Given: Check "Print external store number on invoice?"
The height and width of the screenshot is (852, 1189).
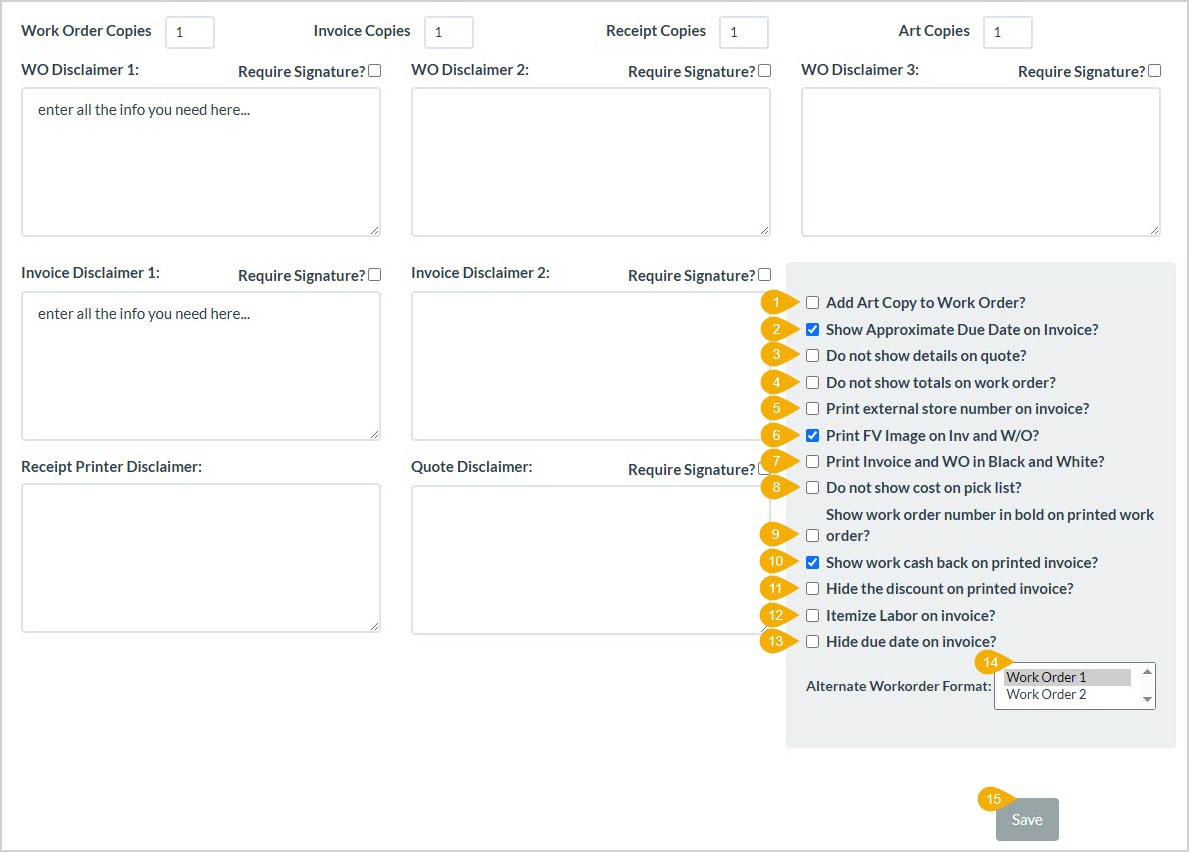Looking at the screenshot, I should pos(813,408).
